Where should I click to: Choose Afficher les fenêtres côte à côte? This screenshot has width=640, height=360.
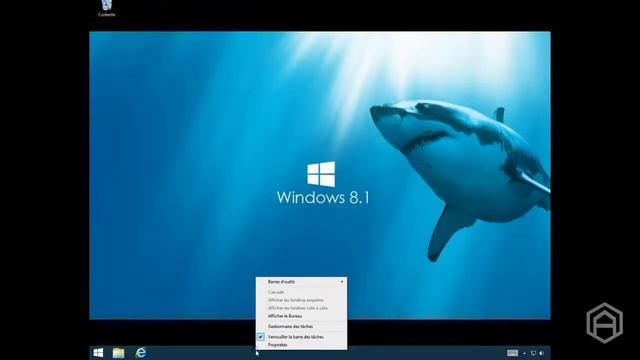point(302,308)
